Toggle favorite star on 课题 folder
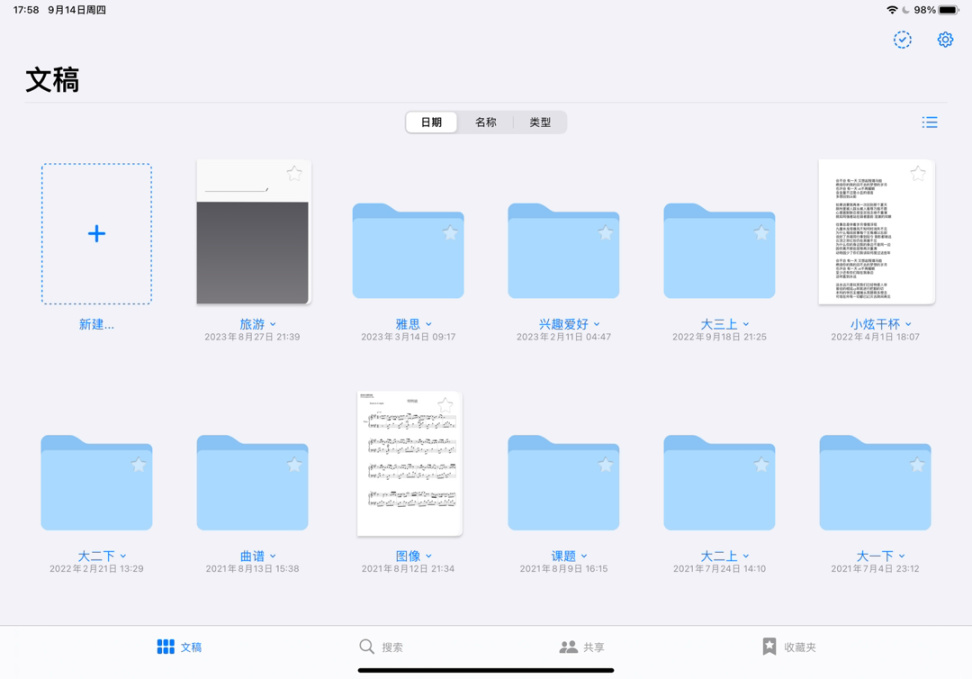This screenshot has width=972, height=679. tap(606, 465)
